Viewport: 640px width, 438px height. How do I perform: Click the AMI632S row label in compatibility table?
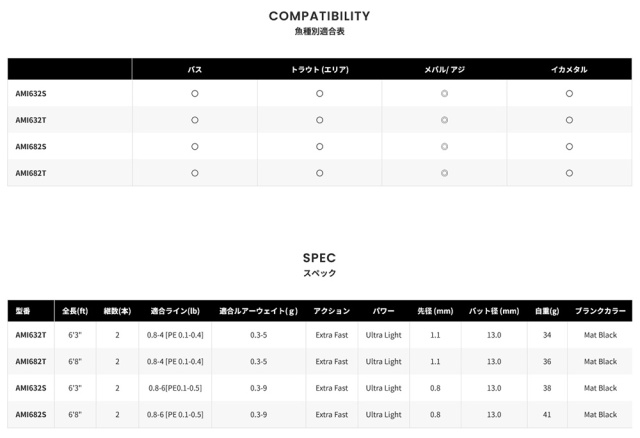point(31,93)
